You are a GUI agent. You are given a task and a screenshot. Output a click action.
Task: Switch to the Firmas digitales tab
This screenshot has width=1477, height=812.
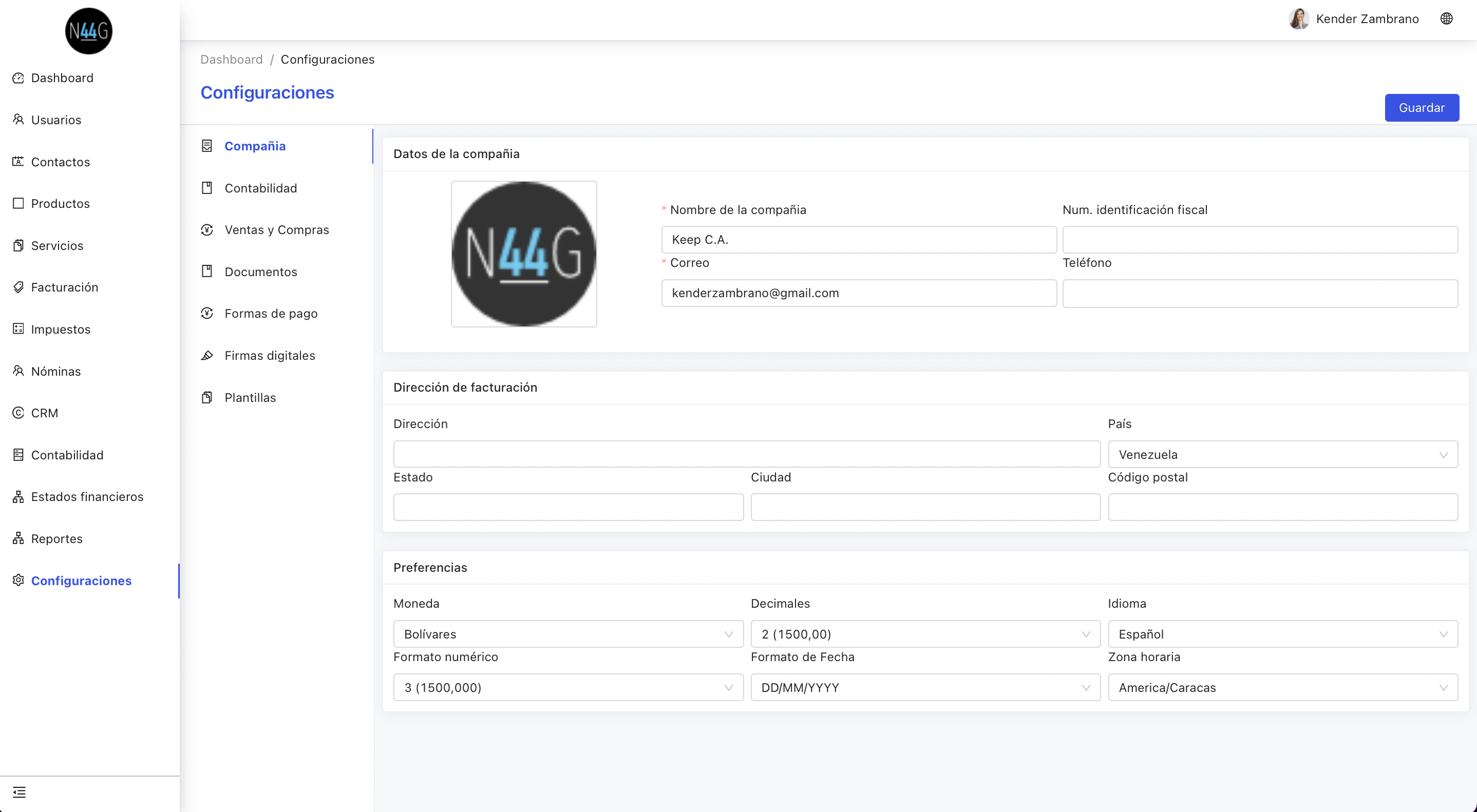coord(277,355)
